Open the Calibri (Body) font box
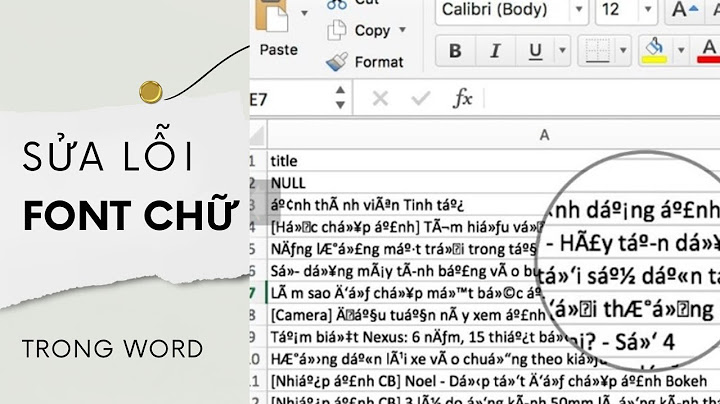 (x=512, y=10)
